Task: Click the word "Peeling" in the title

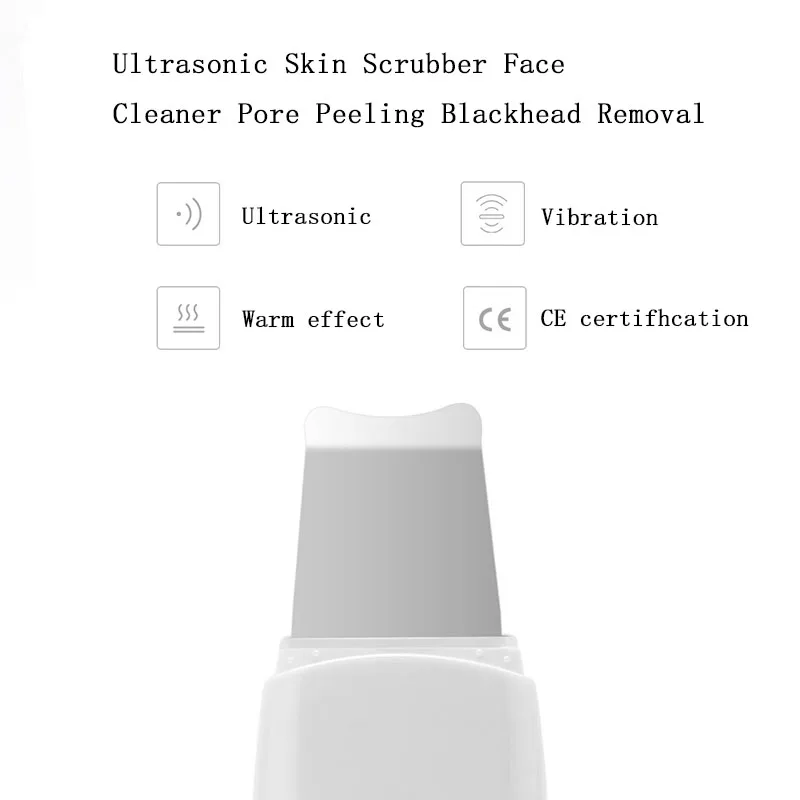Action: click(369, 114)
